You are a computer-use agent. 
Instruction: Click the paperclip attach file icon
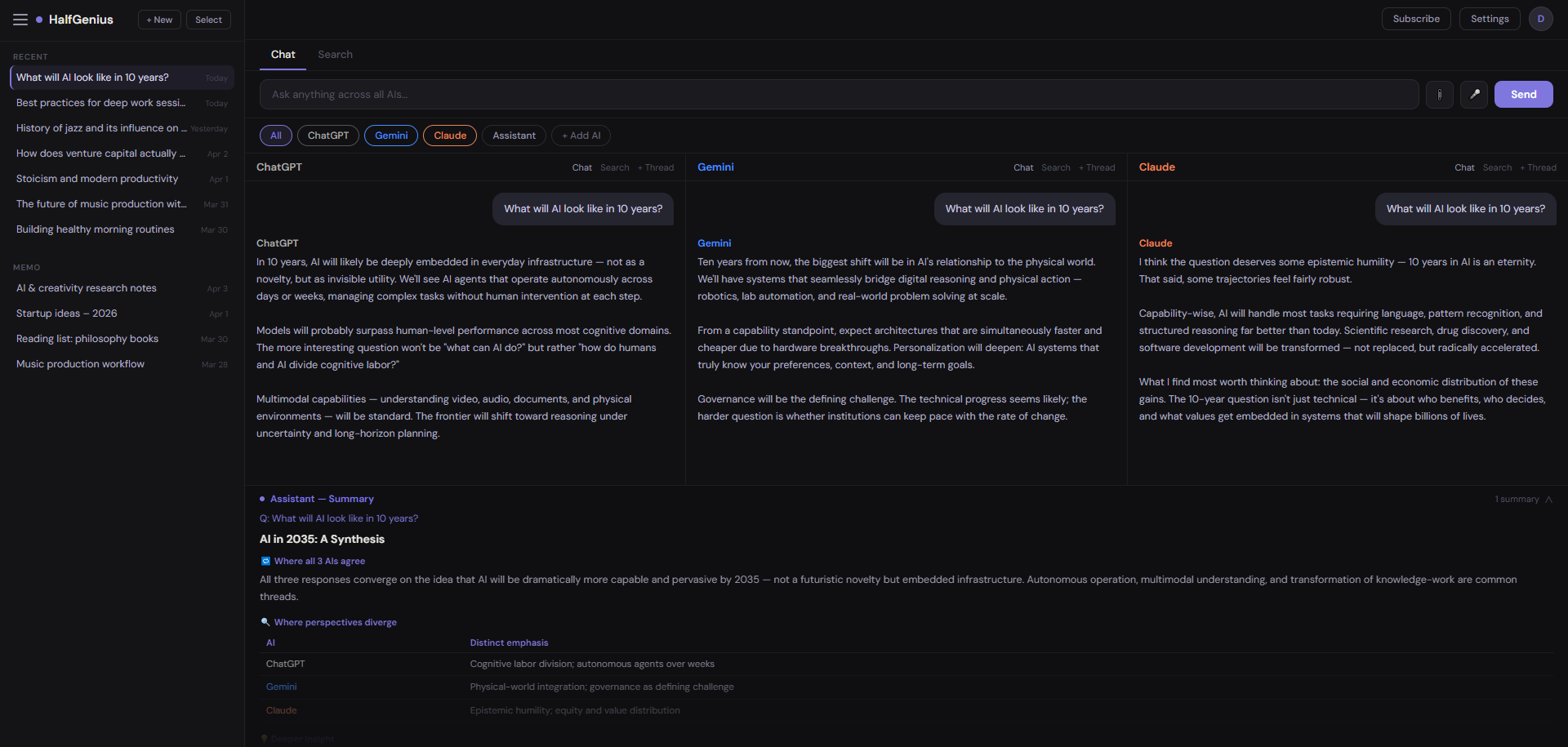coord(1439,95)
